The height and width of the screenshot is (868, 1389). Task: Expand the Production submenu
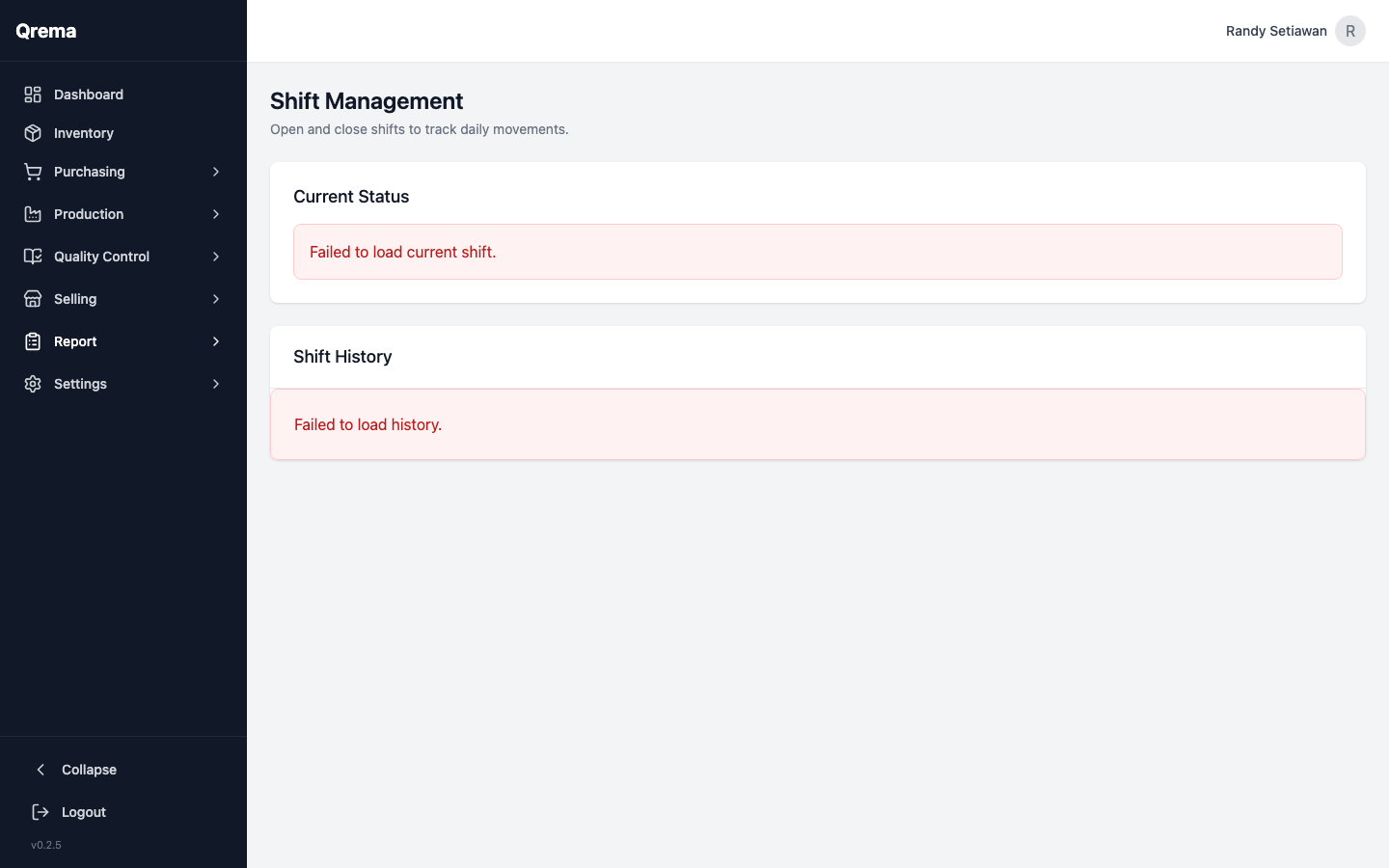tap(215, 213)
